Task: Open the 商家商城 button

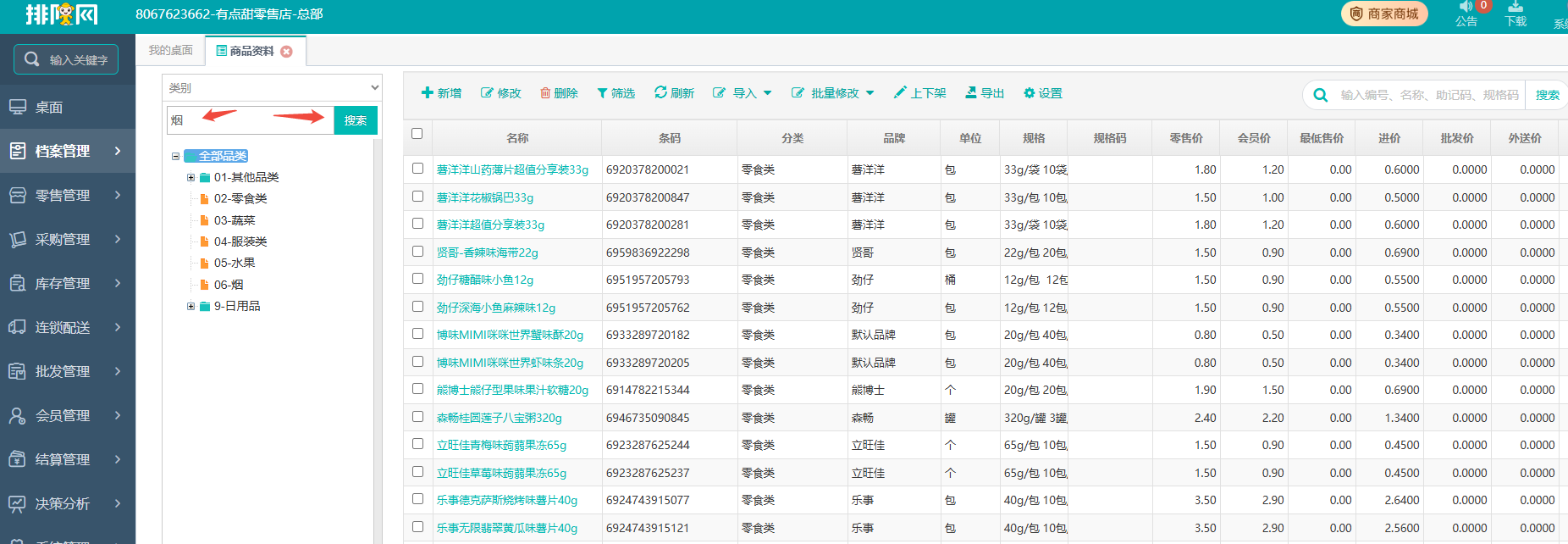Action: click(1384, 14)
